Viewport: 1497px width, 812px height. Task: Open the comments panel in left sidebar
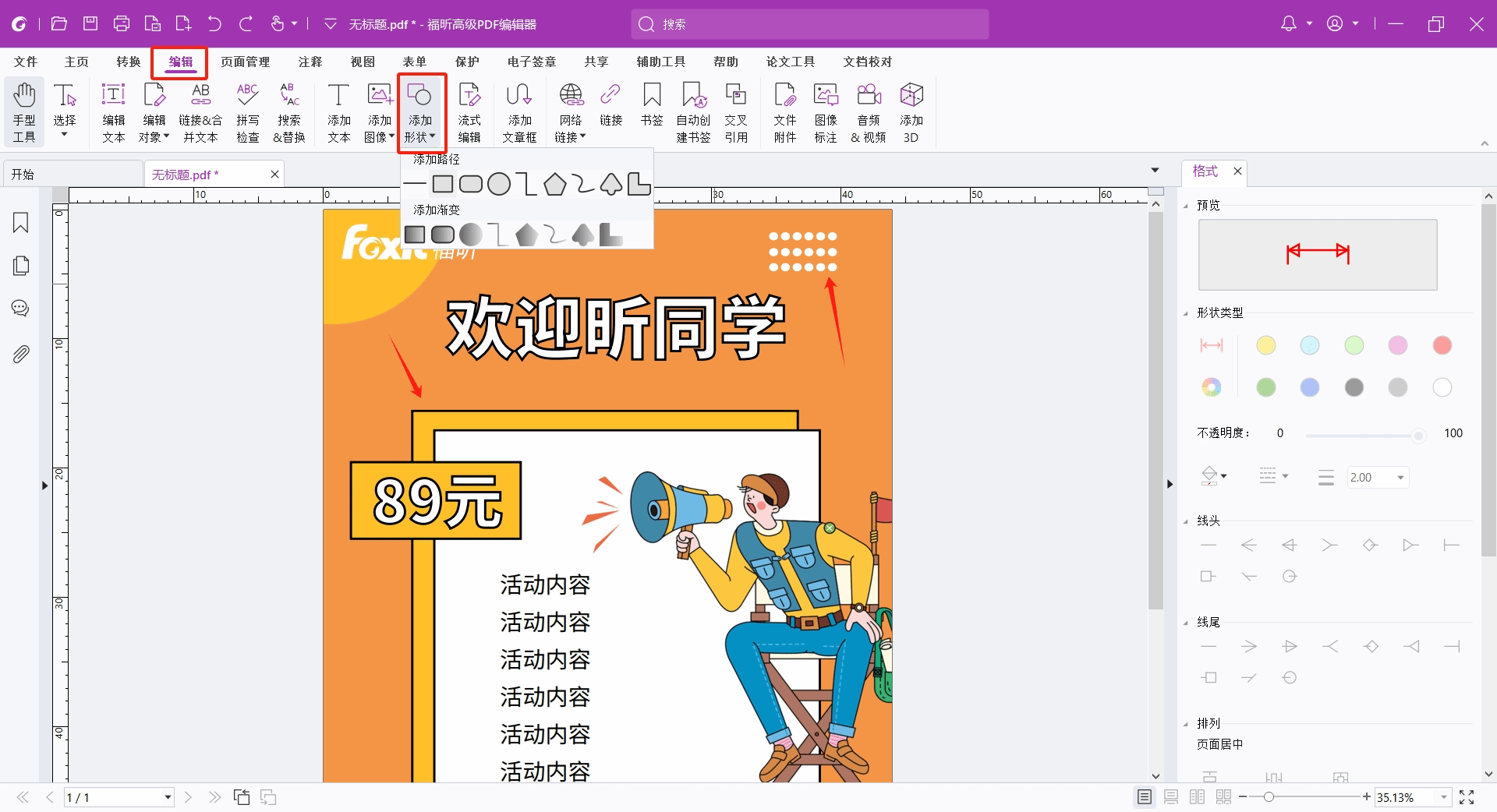coord(21,309)
